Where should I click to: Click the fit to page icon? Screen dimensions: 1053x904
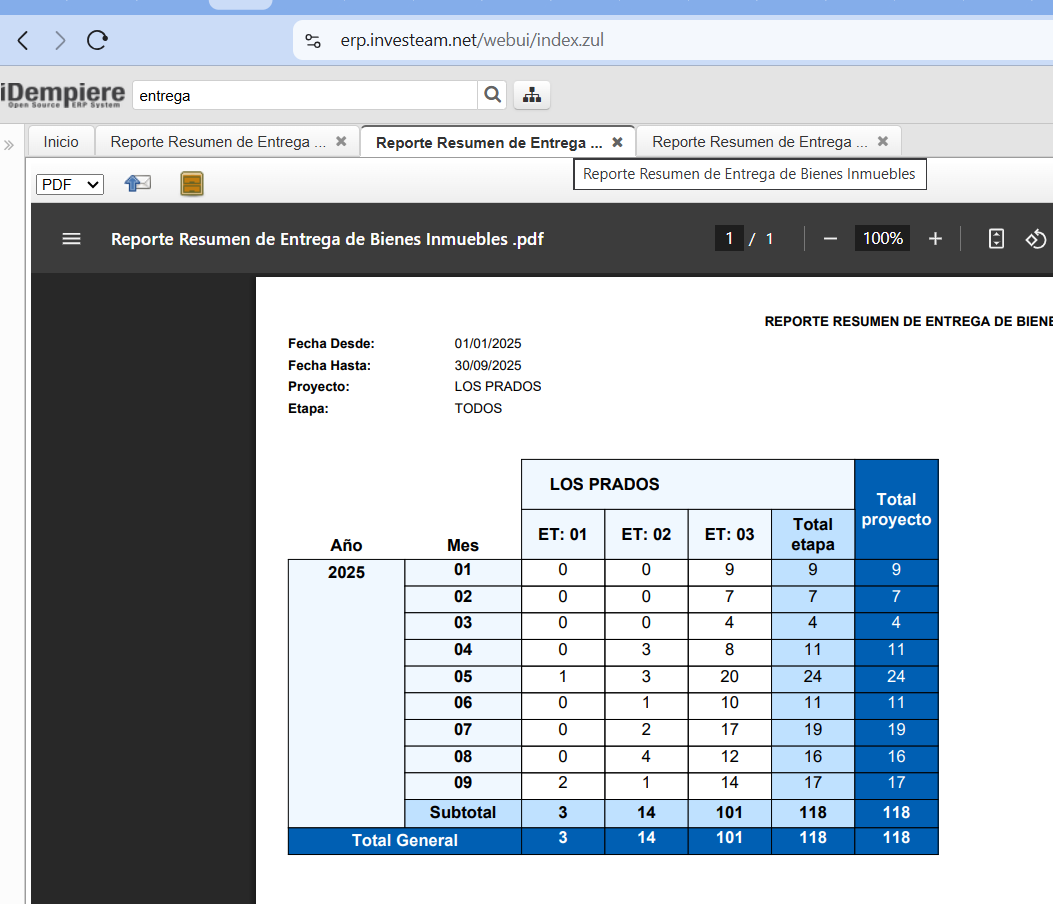996,239
